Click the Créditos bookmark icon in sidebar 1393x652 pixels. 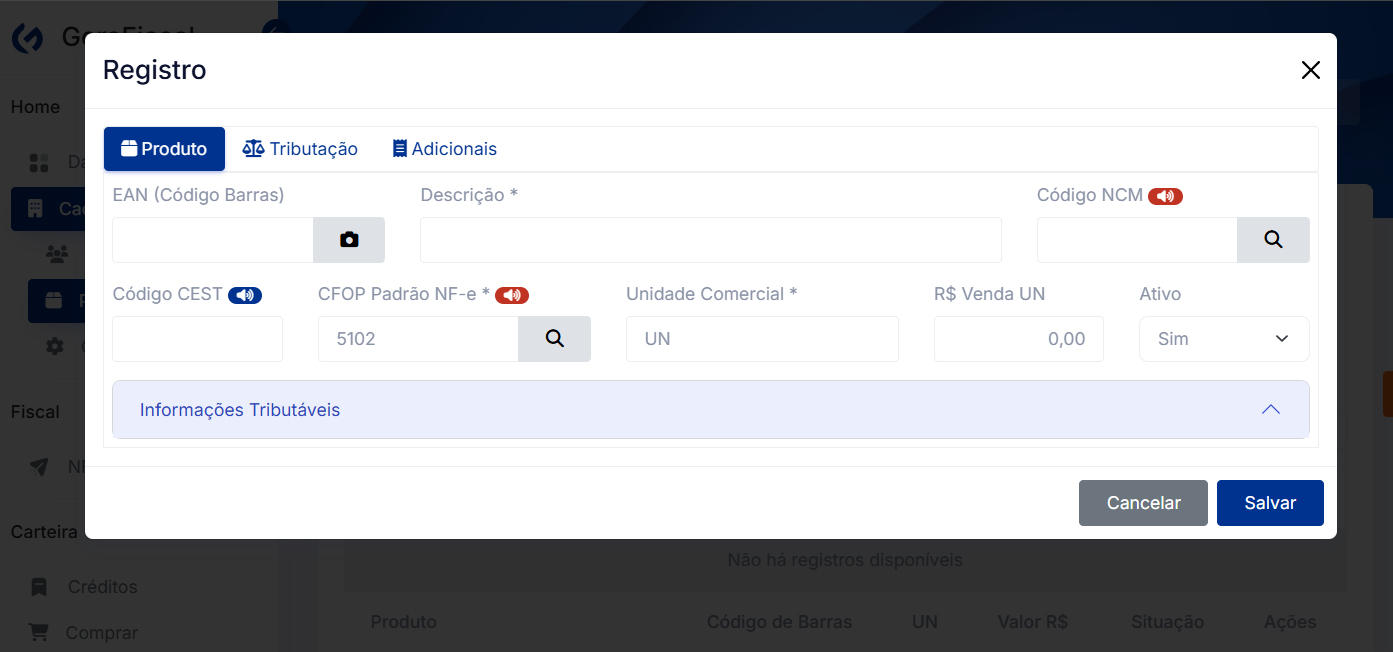(x=39, y=587)
